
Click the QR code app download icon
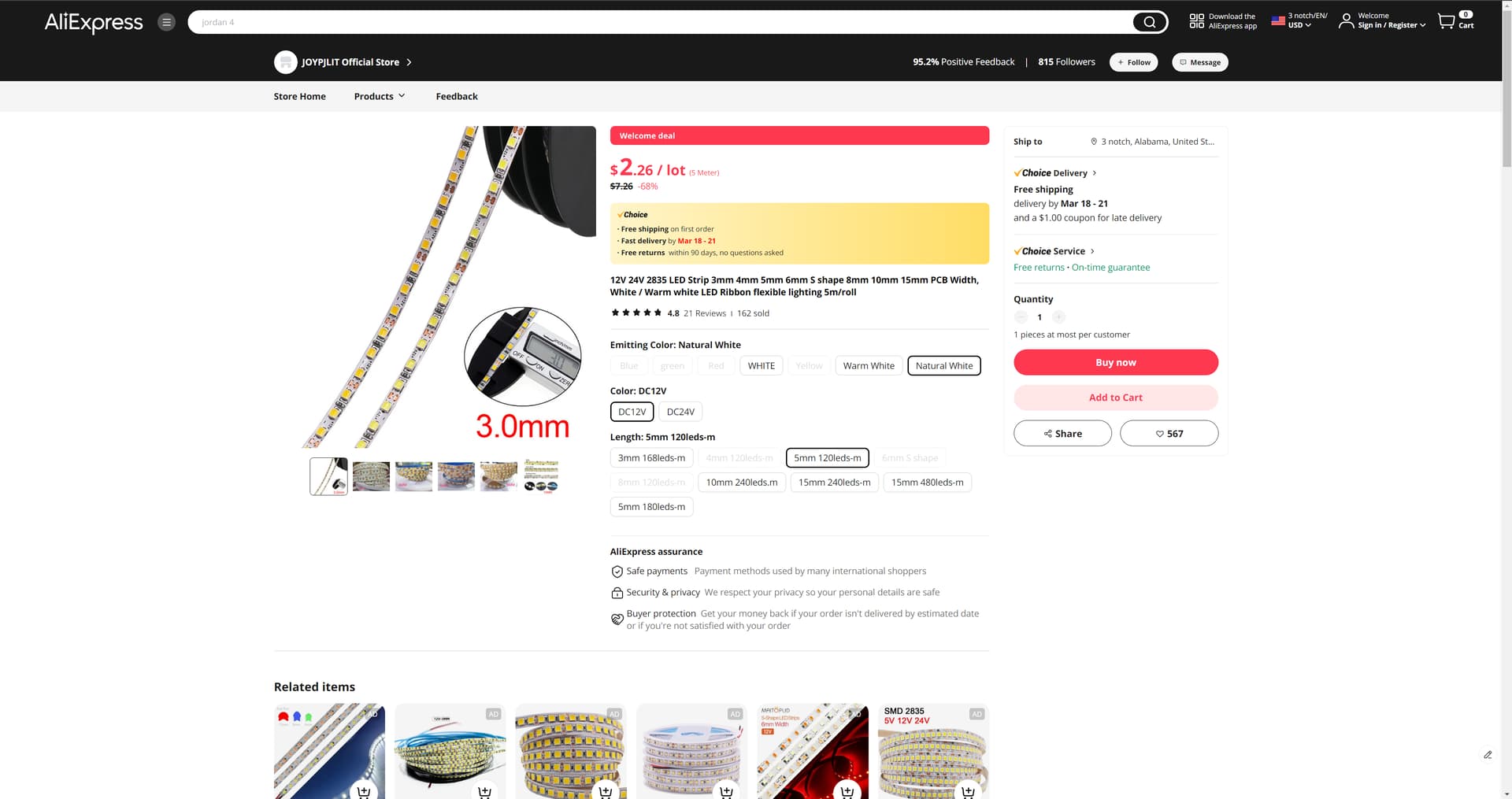tap(1196, 21)
